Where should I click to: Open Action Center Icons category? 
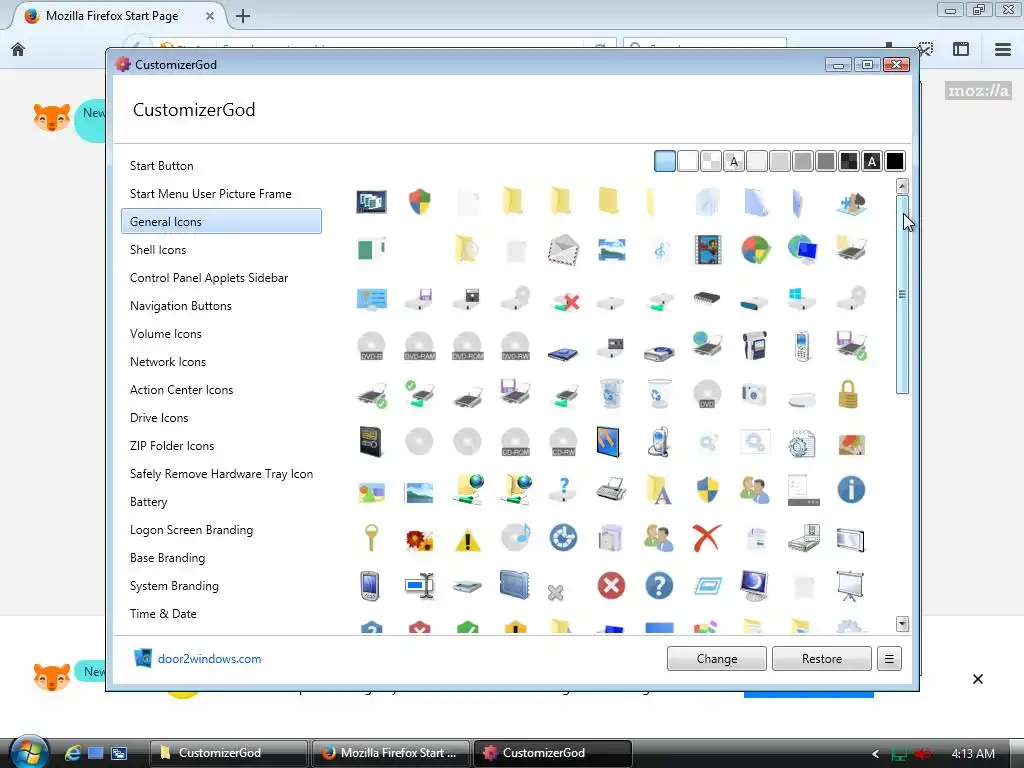tap(182, 390)
